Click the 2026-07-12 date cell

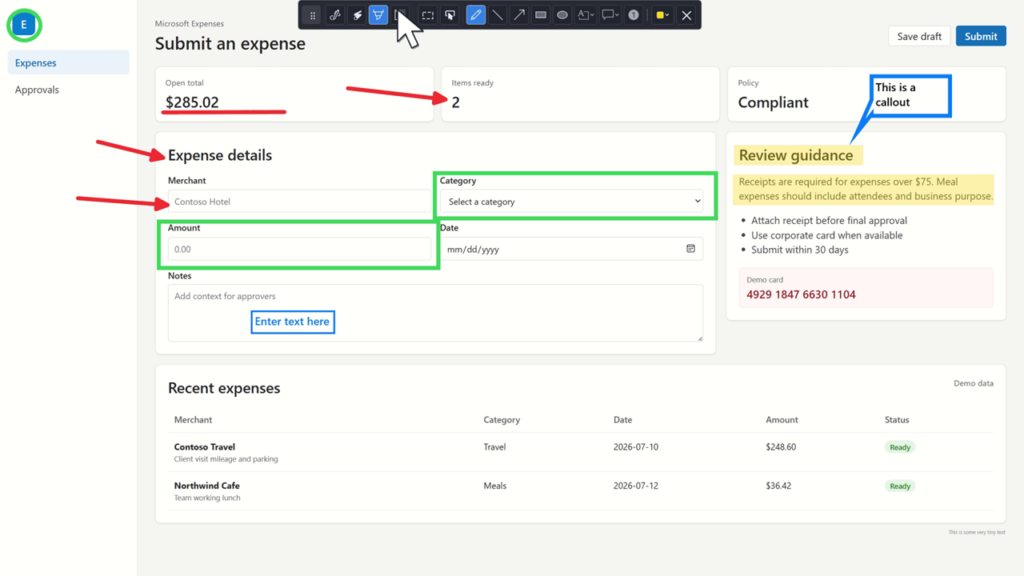point(635,485)
